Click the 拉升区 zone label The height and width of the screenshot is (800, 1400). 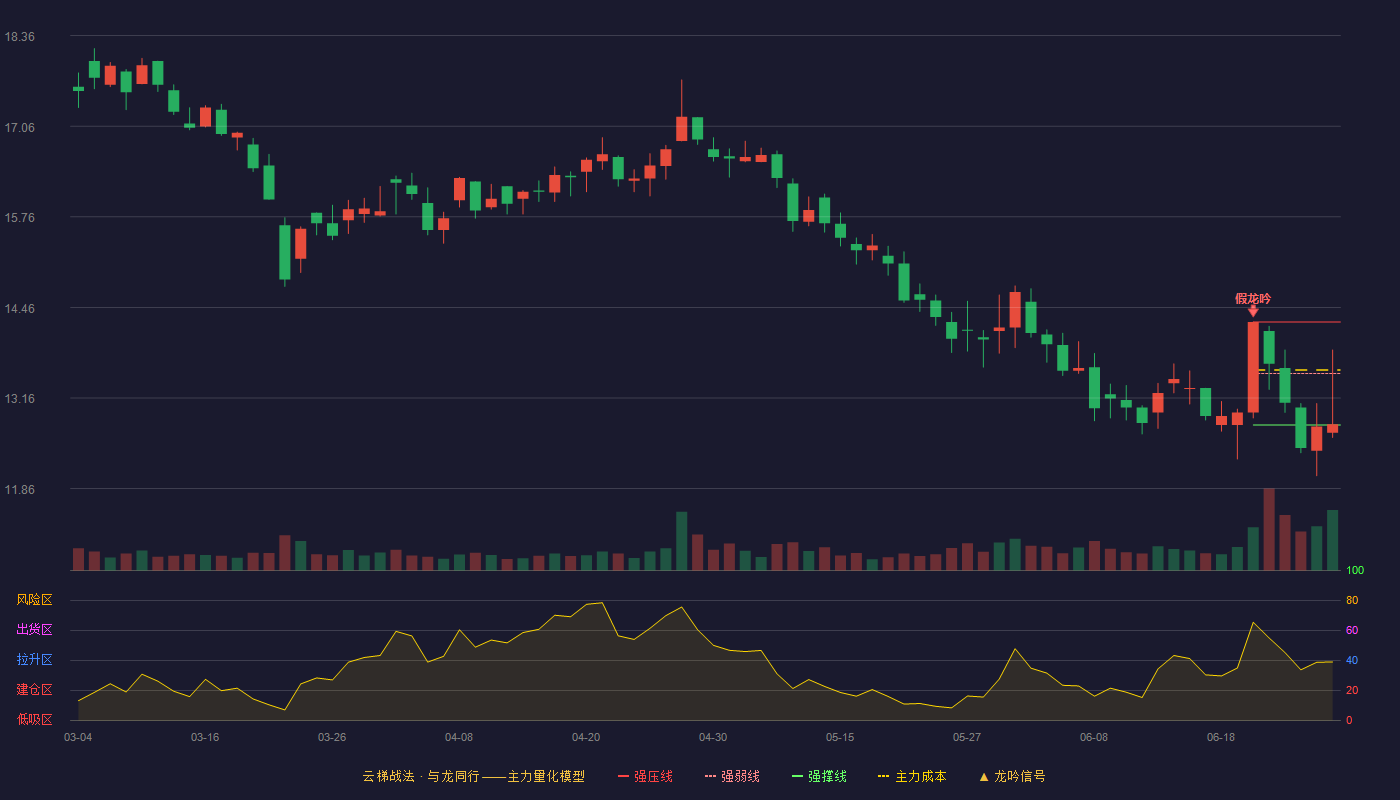pos(34,660)
